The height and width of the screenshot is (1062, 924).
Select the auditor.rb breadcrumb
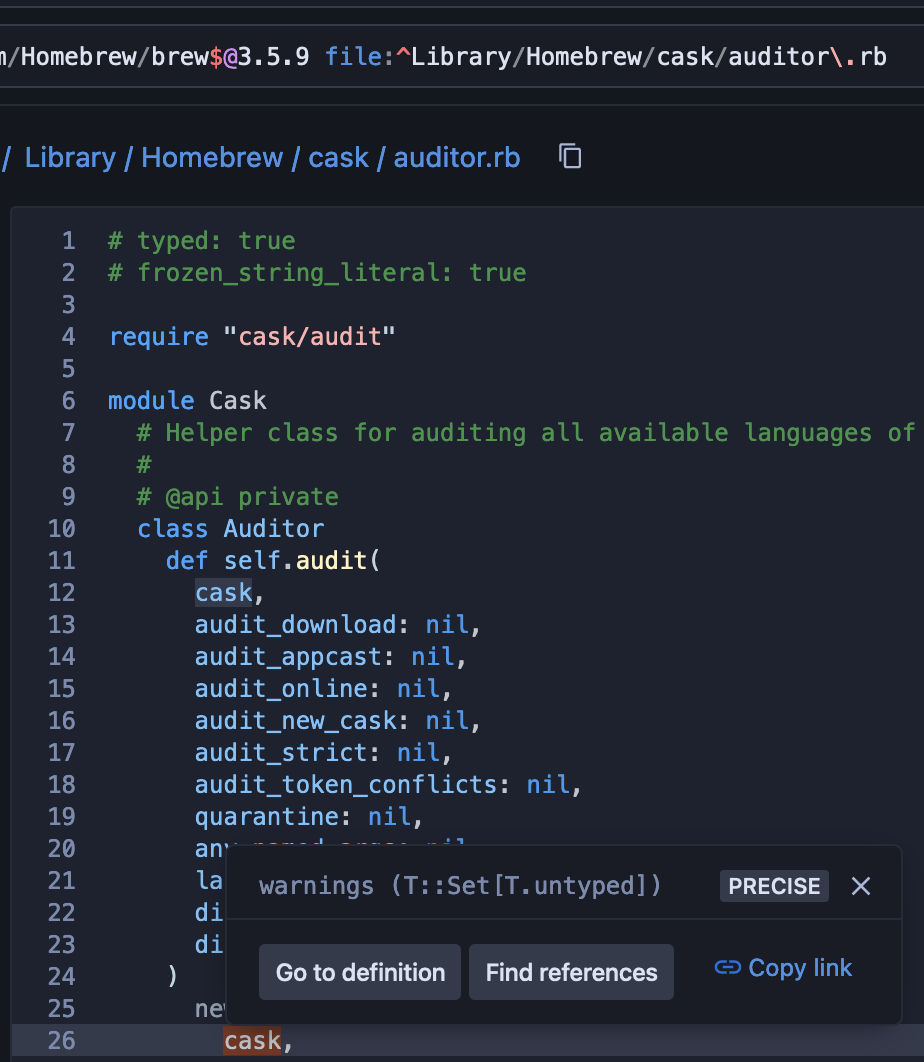[456, 157]
